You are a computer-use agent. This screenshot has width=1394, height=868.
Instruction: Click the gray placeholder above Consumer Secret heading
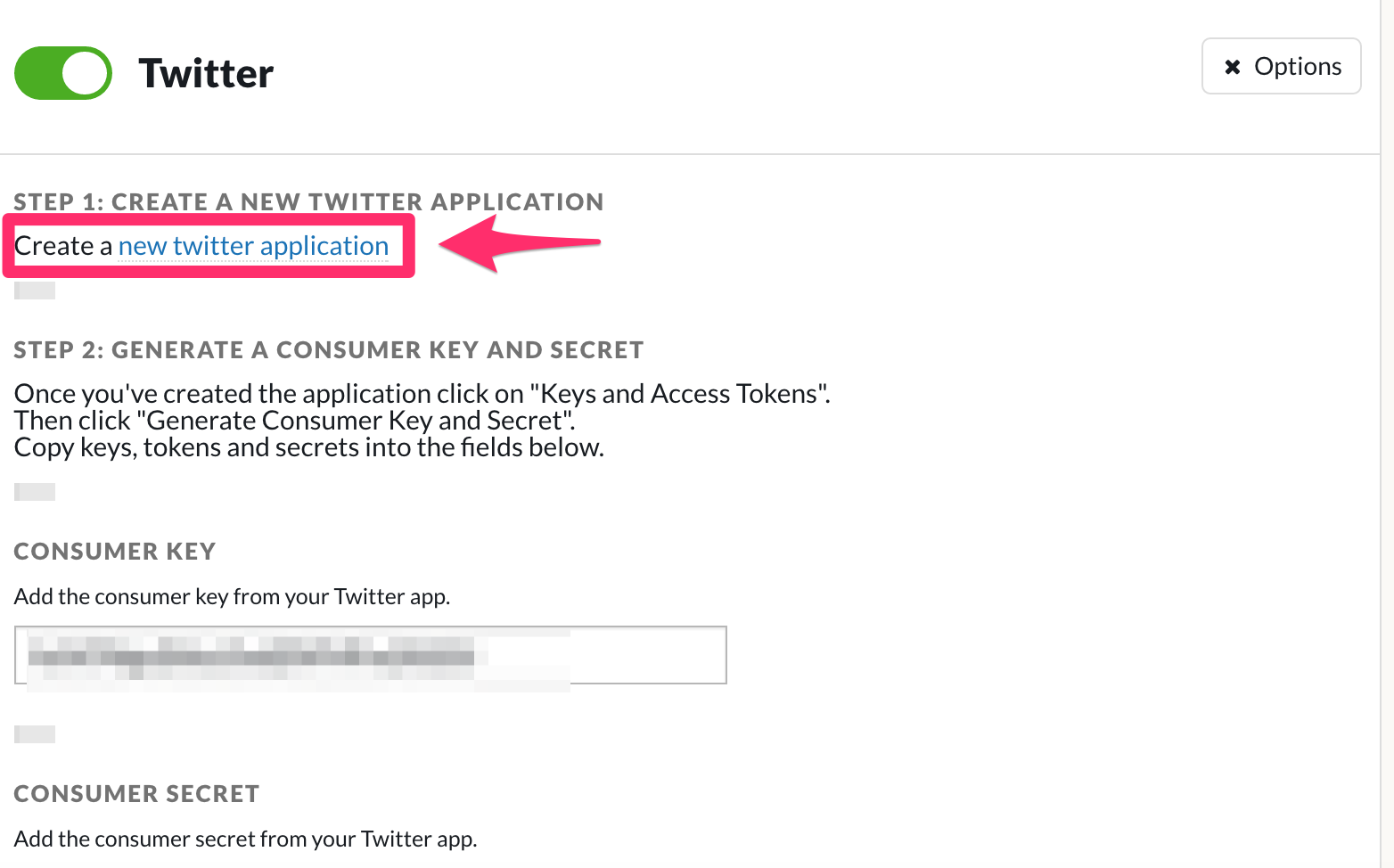pyautogui.click(x=35, y=734)
